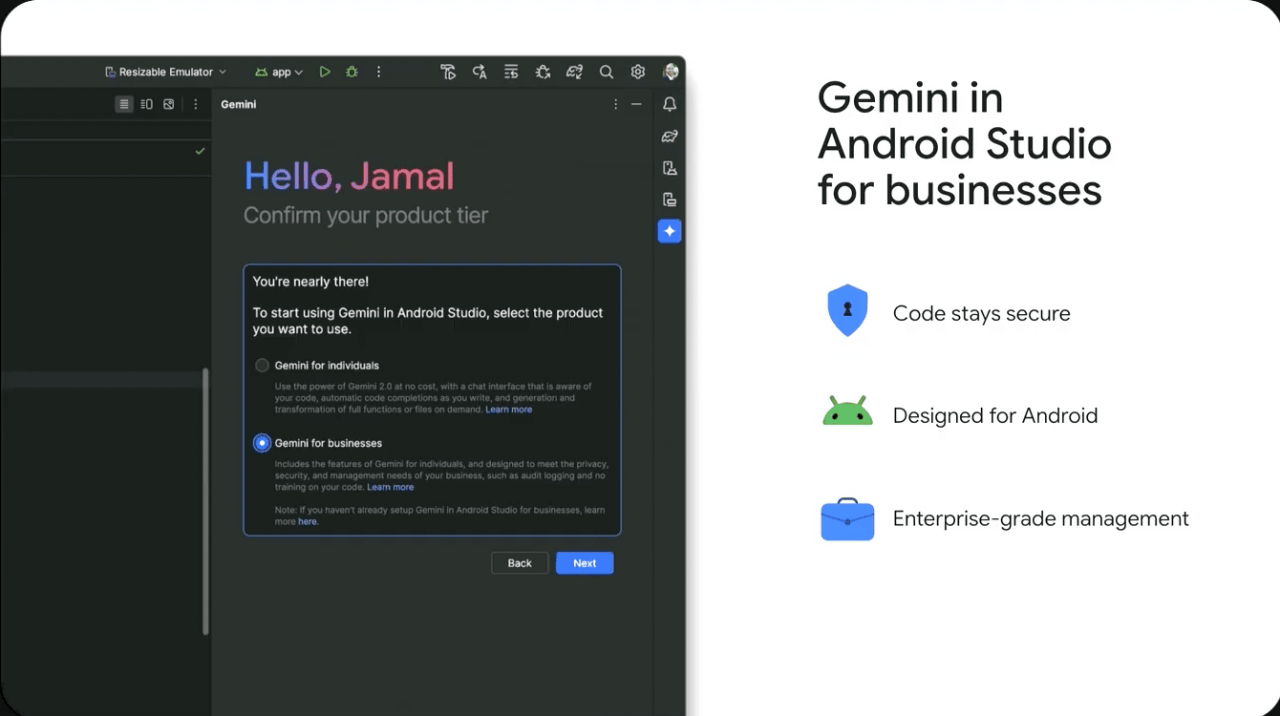Screen dimensions: 1280x716
Task: Select Gemini for individuals radio option
Action: pyautogui.click(x=262, y=365)
